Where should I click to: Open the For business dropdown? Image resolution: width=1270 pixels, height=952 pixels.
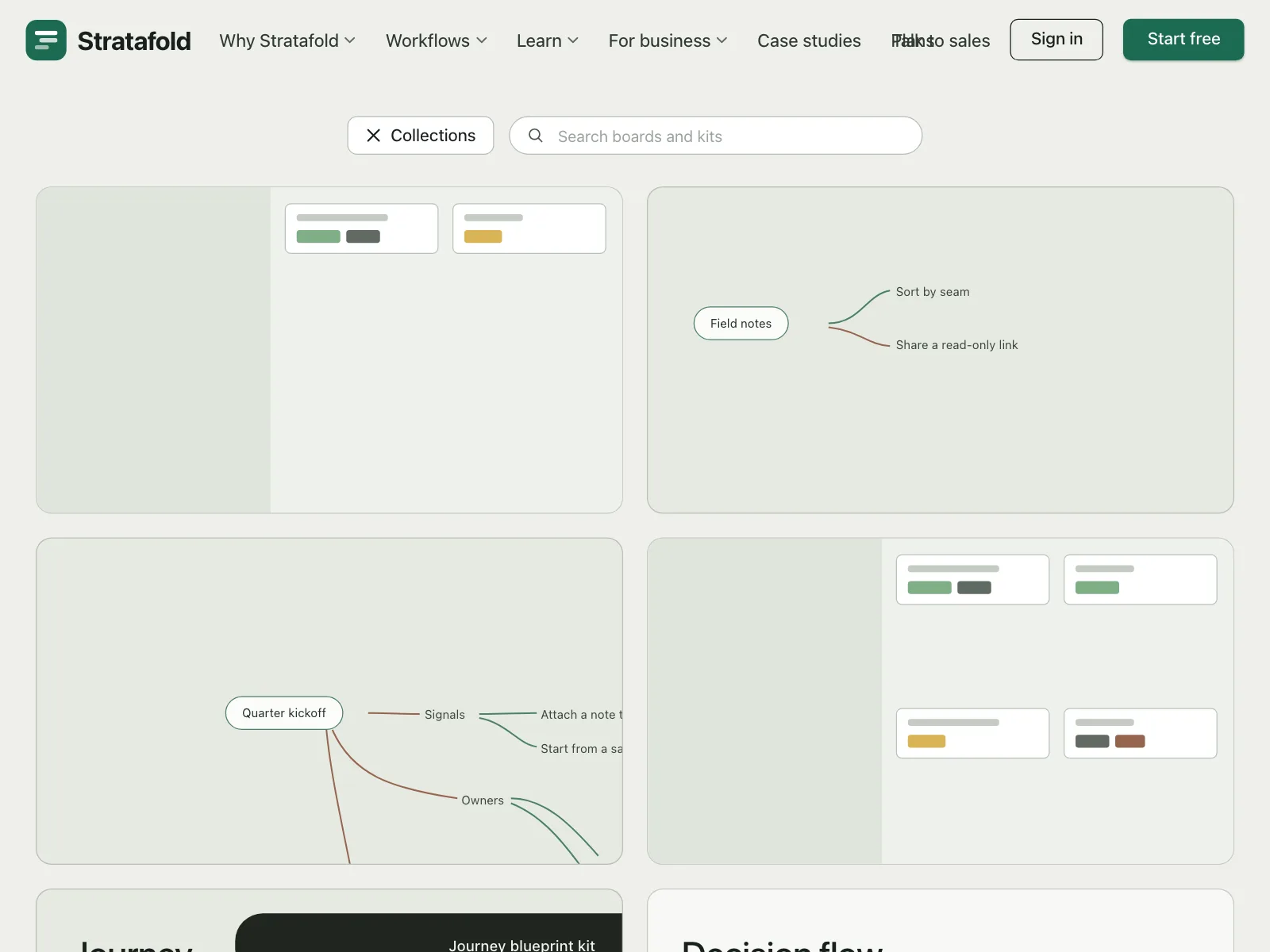pos(668,40)
